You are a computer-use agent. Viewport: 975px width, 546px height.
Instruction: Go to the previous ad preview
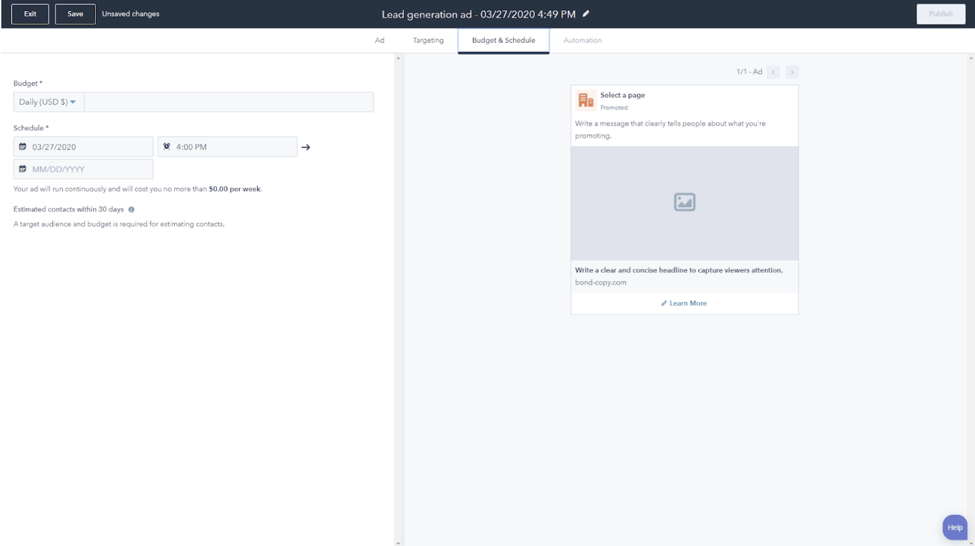click(773, 72)
